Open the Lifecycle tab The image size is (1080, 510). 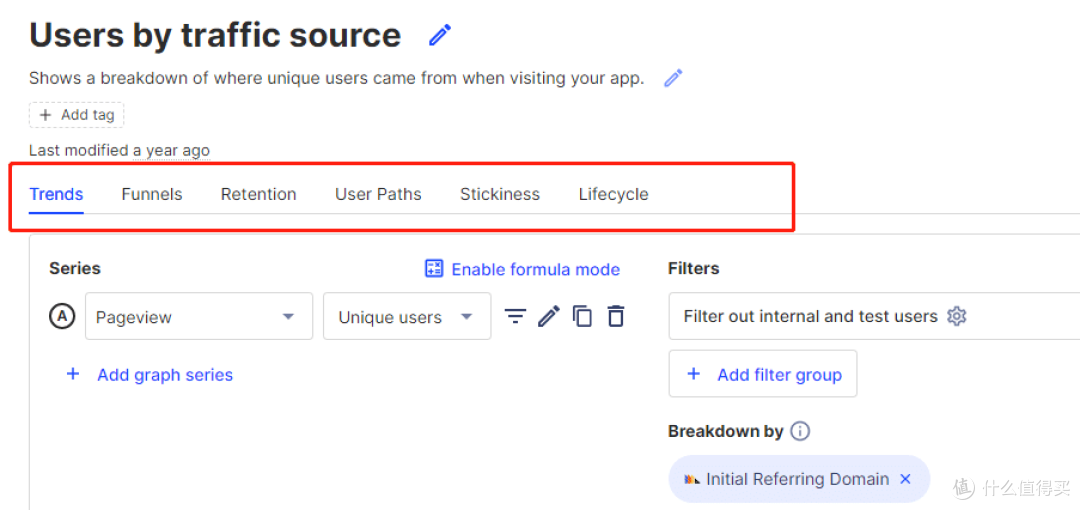click(x=613, y=194)
